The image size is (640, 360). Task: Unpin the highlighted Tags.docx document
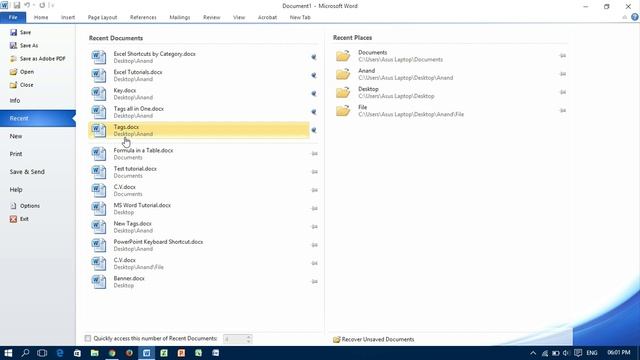pos(314,130)
